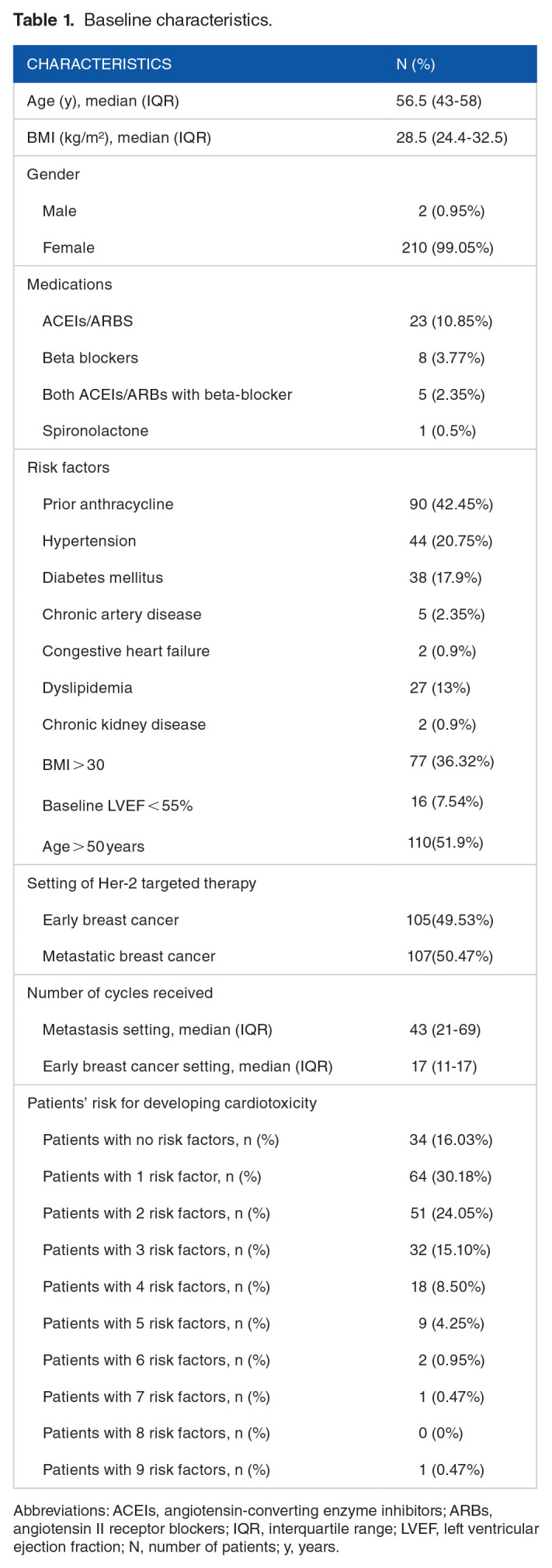
Task: Select the Metastatic breast cancer row label
Action: coord(129,956)
